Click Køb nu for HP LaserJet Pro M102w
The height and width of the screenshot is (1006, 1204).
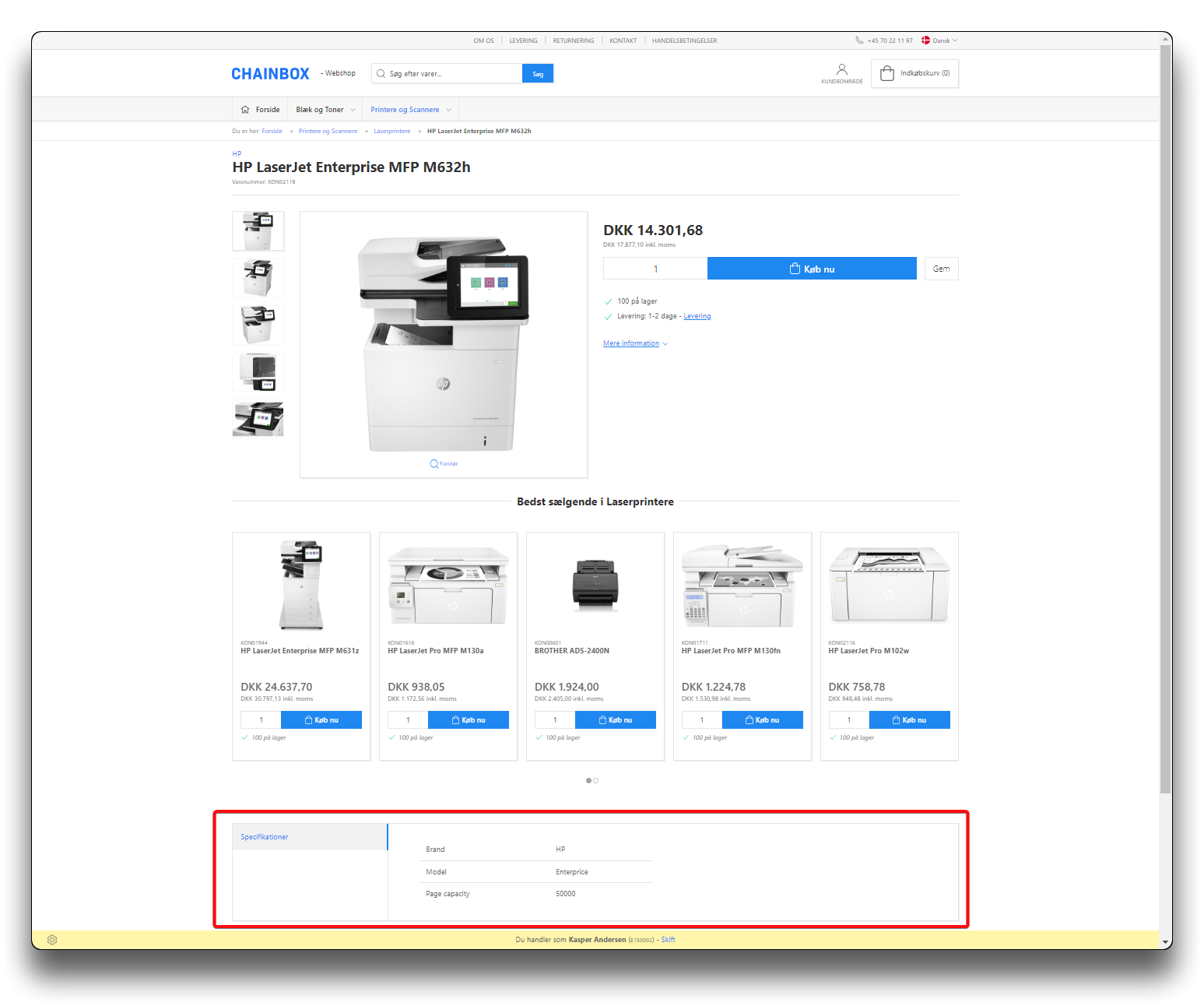click(x=909, y=720)
